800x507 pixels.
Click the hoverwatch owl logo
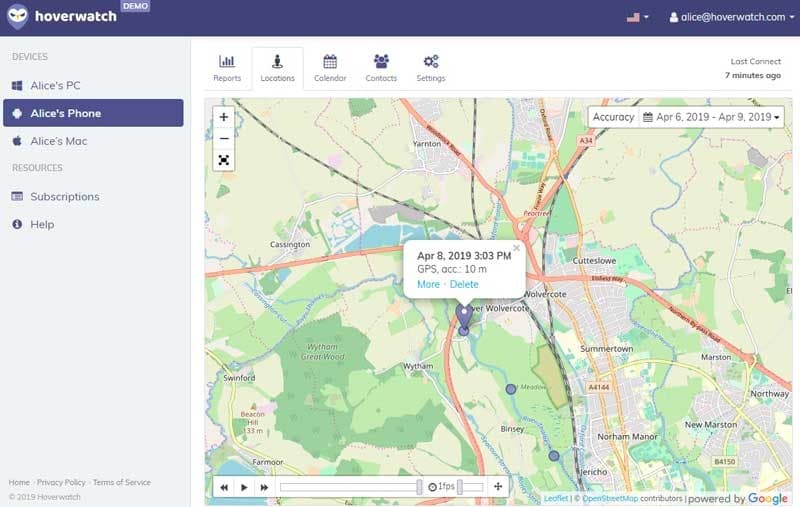(18, 16)
